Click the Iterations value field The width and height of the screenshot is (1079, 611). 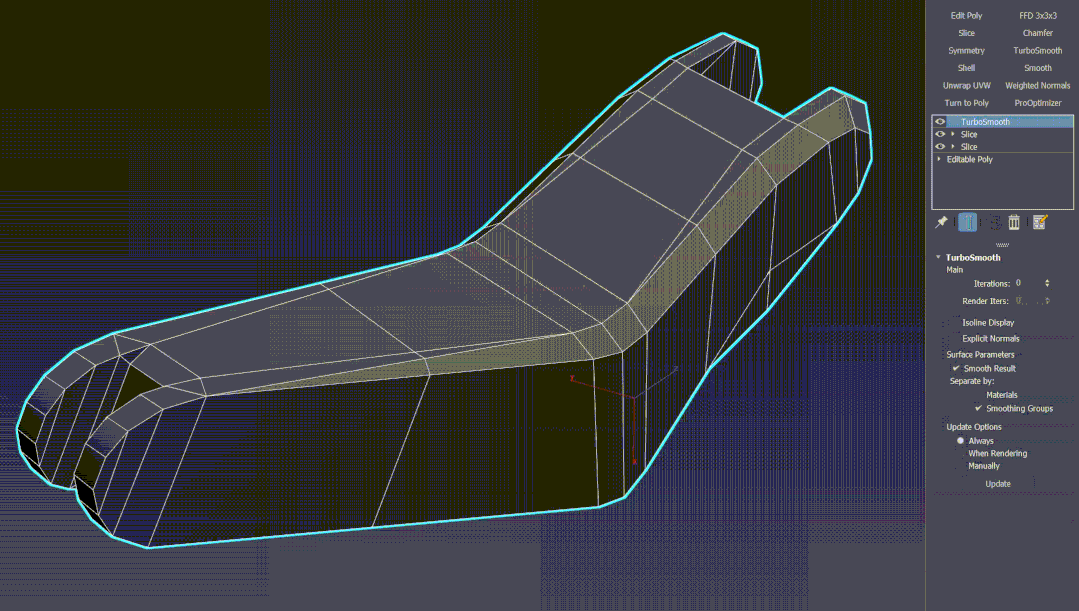click(x=1025, y=284)
